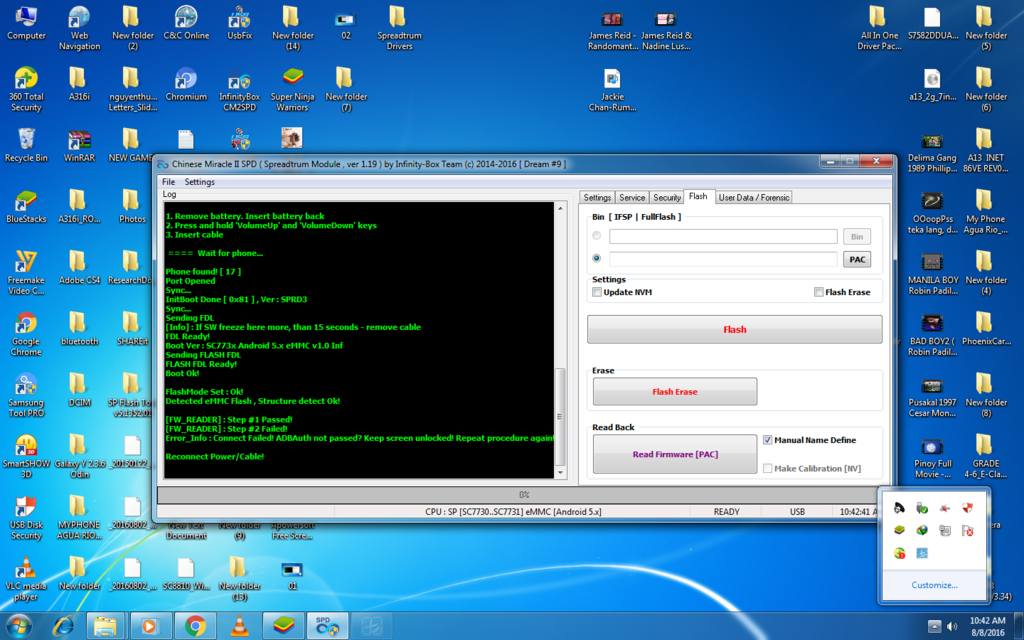Viewport: 1024px width, 640px height.
Task: Click the PAC browse button
Action: [x=857, y=259]
